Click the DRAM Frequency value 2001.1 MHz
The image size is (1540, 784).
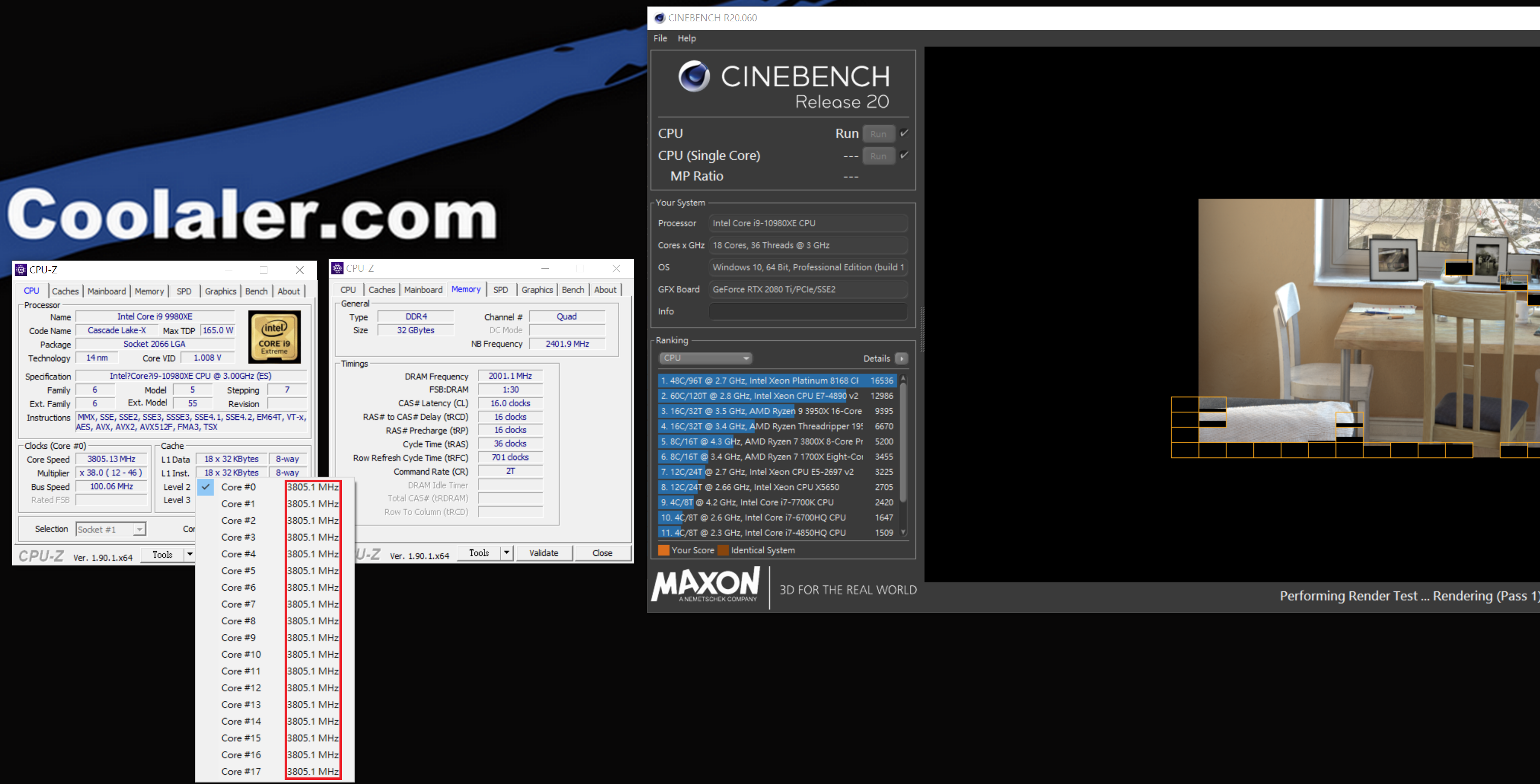(x=510, y=376)
